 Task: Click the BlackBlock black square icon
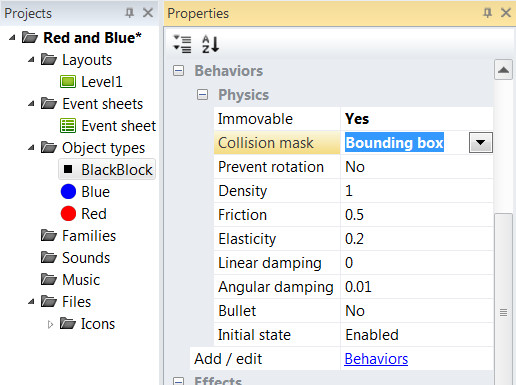68,169
